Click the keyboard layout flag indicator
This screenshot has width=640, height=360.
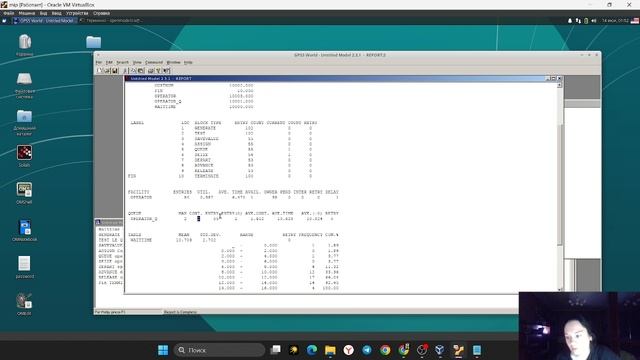(635, 20)
